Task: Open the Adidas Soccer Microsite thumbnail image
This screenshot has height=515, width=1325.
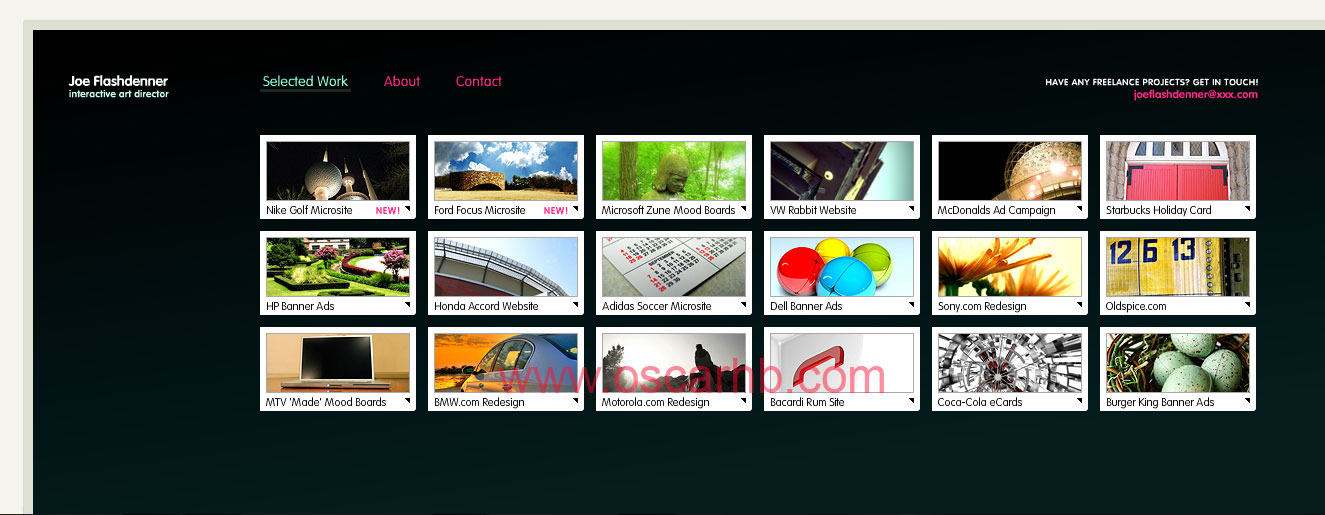Action: 674,267
